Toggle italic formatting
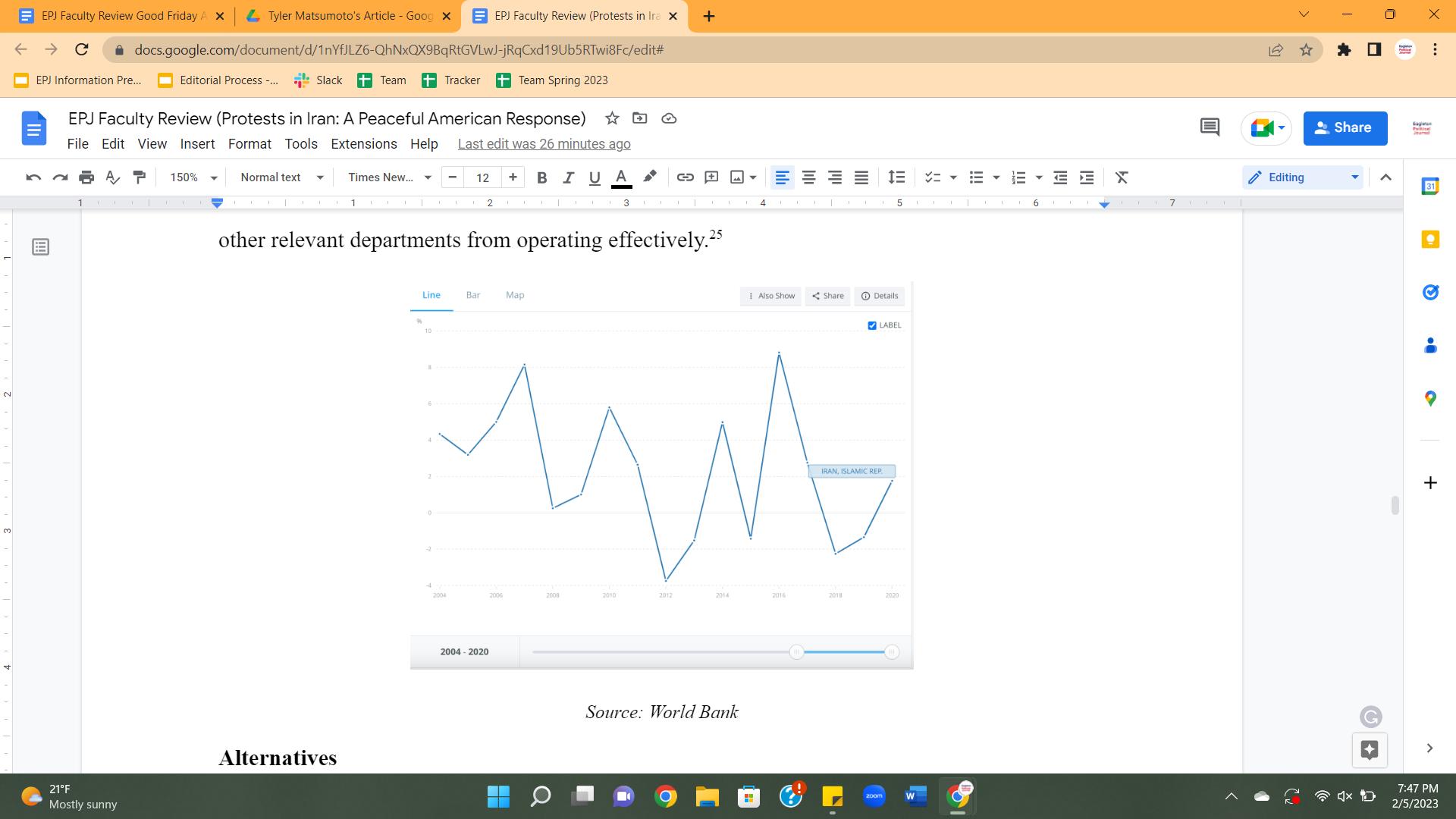Viewport: 1456px width, 819px height. 568,177
